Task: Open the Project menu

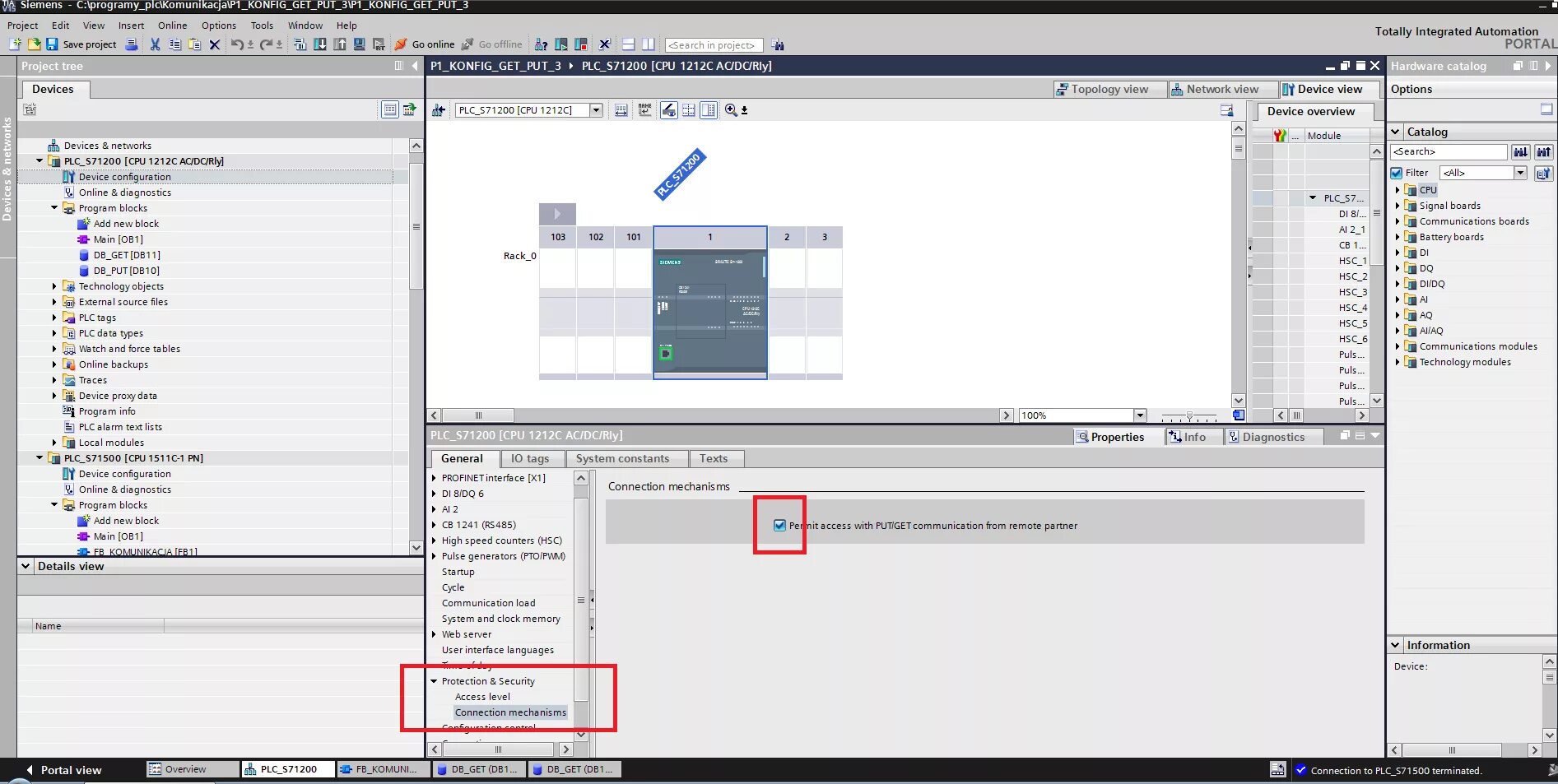Action: point(23,26)
